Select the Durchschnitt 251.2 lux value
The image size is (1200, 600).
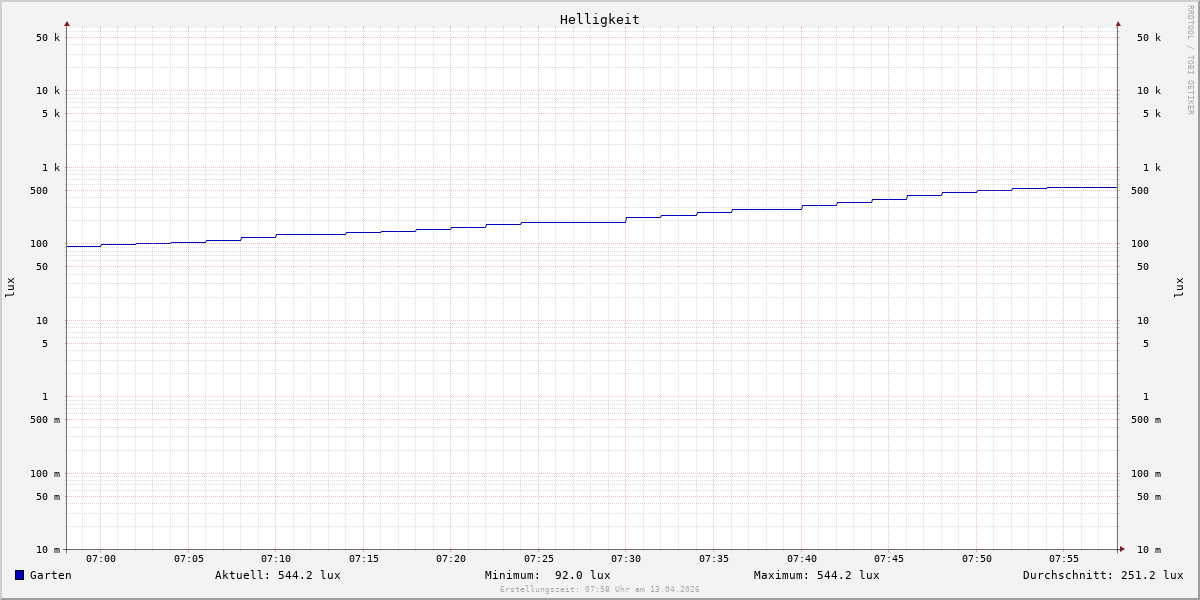tap(1102, 575)
